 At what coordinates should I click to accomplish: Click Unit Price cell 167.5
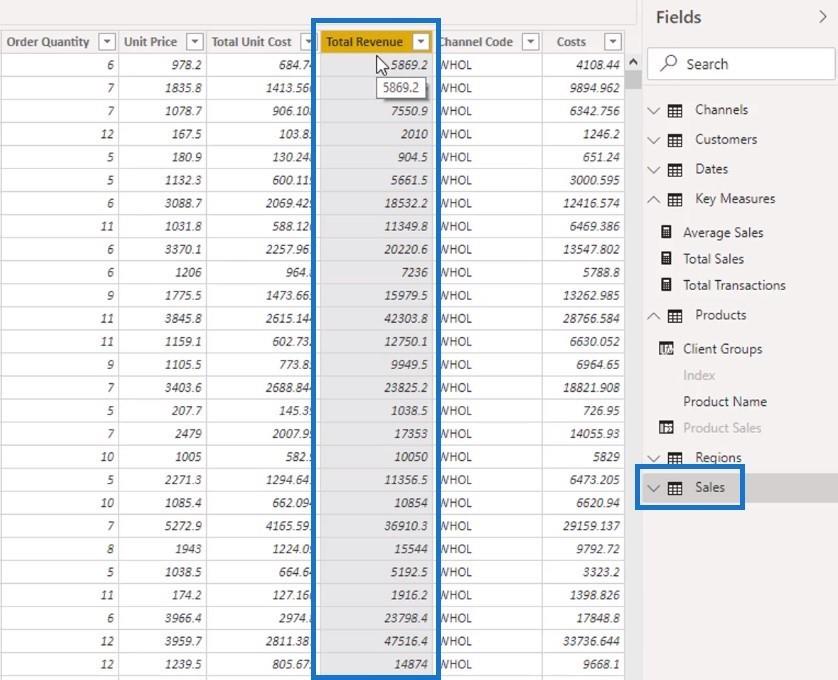pos(162,134)
